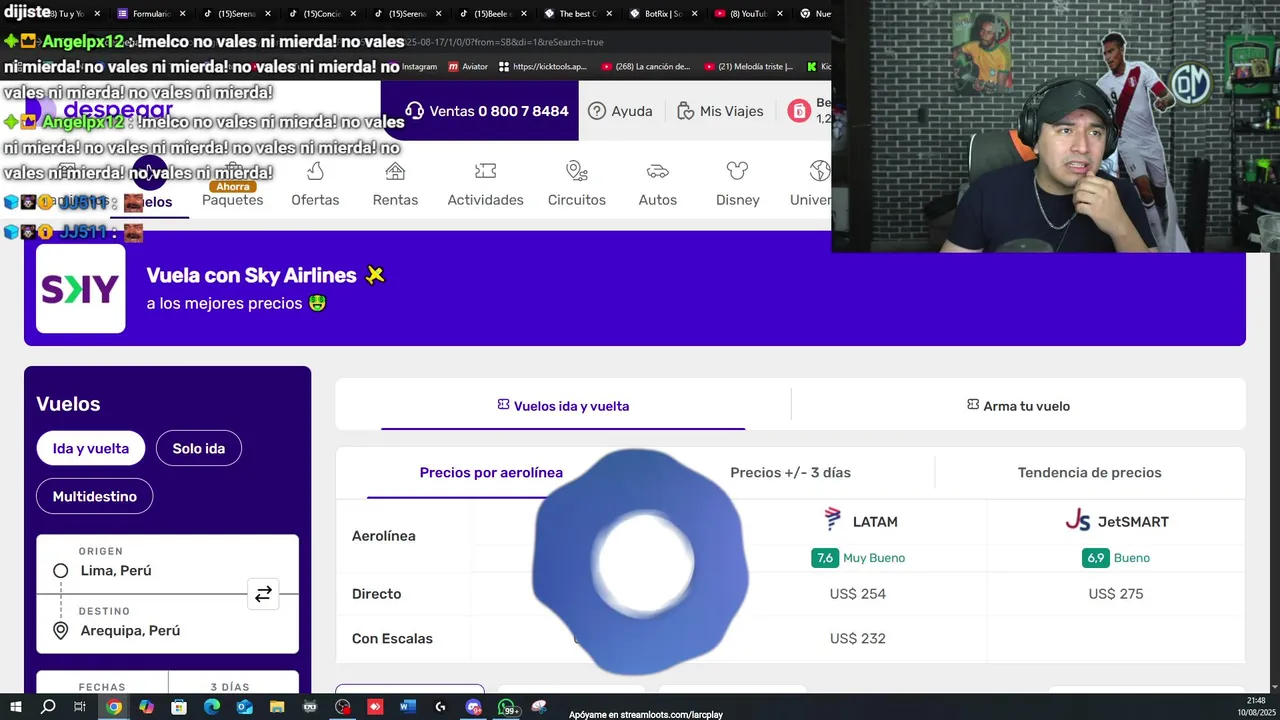
Task: Open Melodía triste bookmark
Action: pos(748,67)
